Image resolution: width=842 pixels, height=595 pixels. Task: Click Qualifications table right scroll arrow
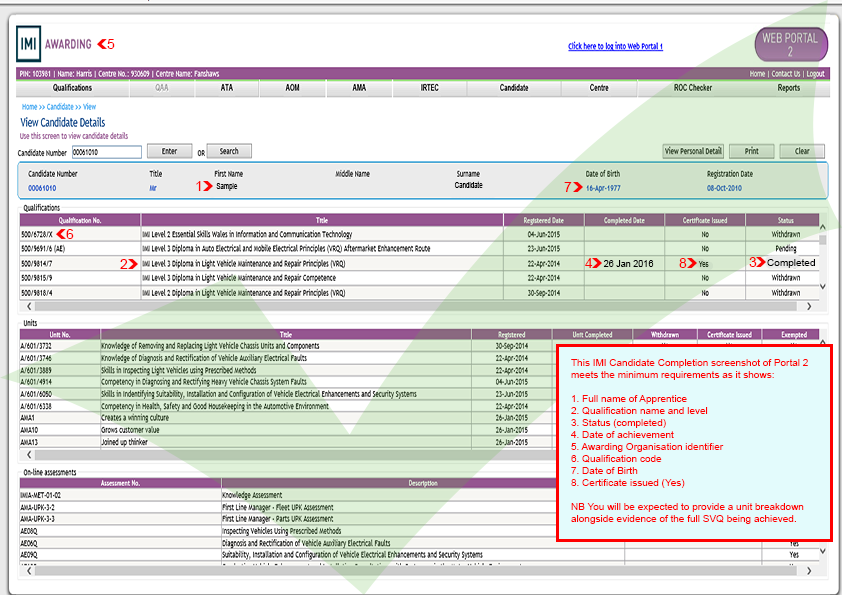coord(809,306)
